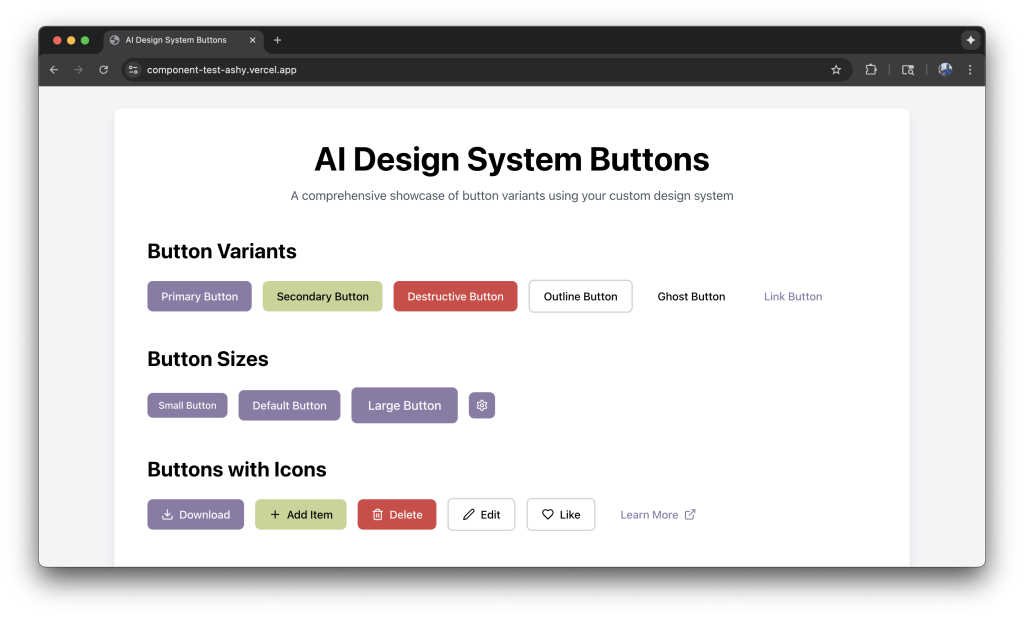Select the AI Design System Buttons tab

click(176, 40)
